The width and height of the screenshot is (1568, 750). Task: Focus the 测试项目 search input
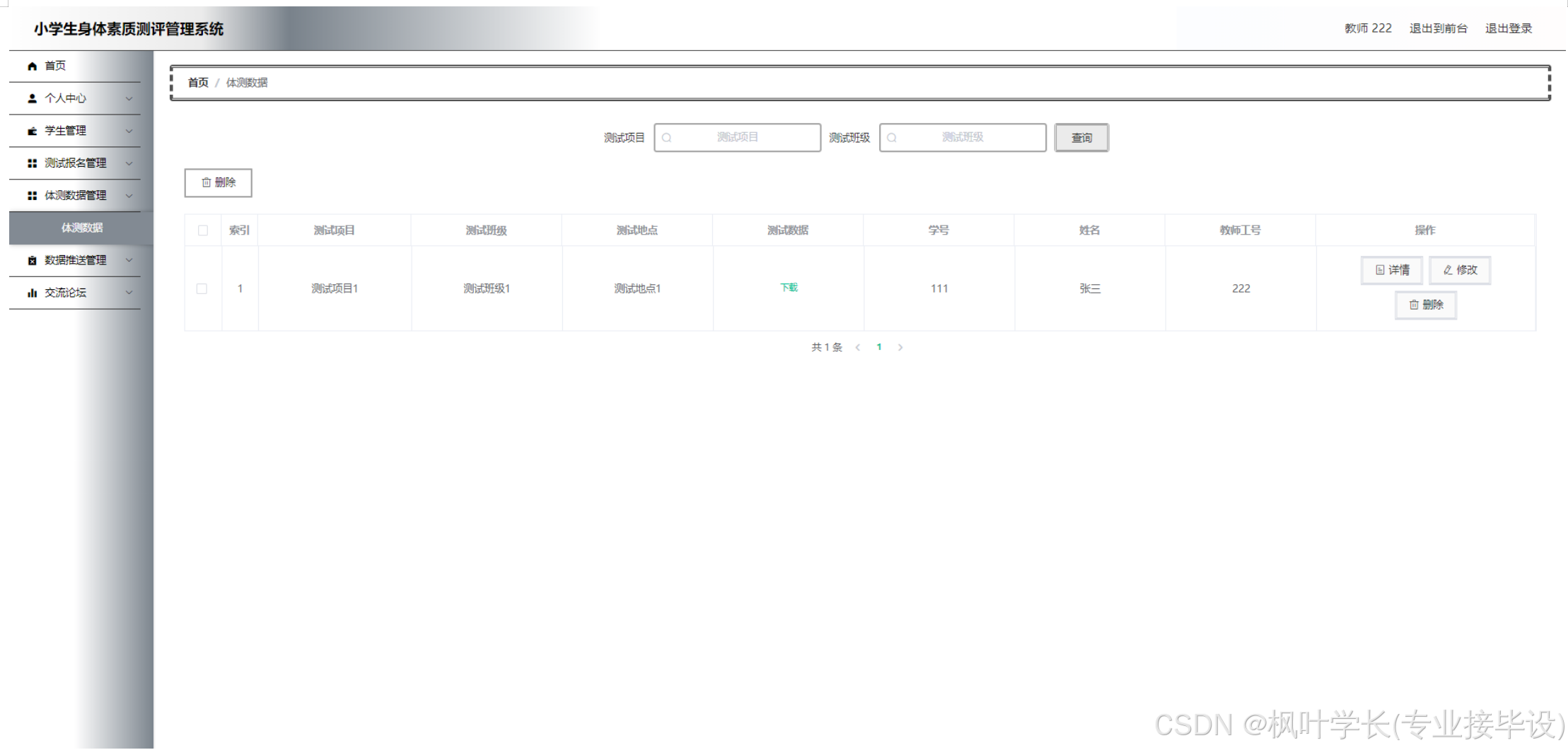737,138
